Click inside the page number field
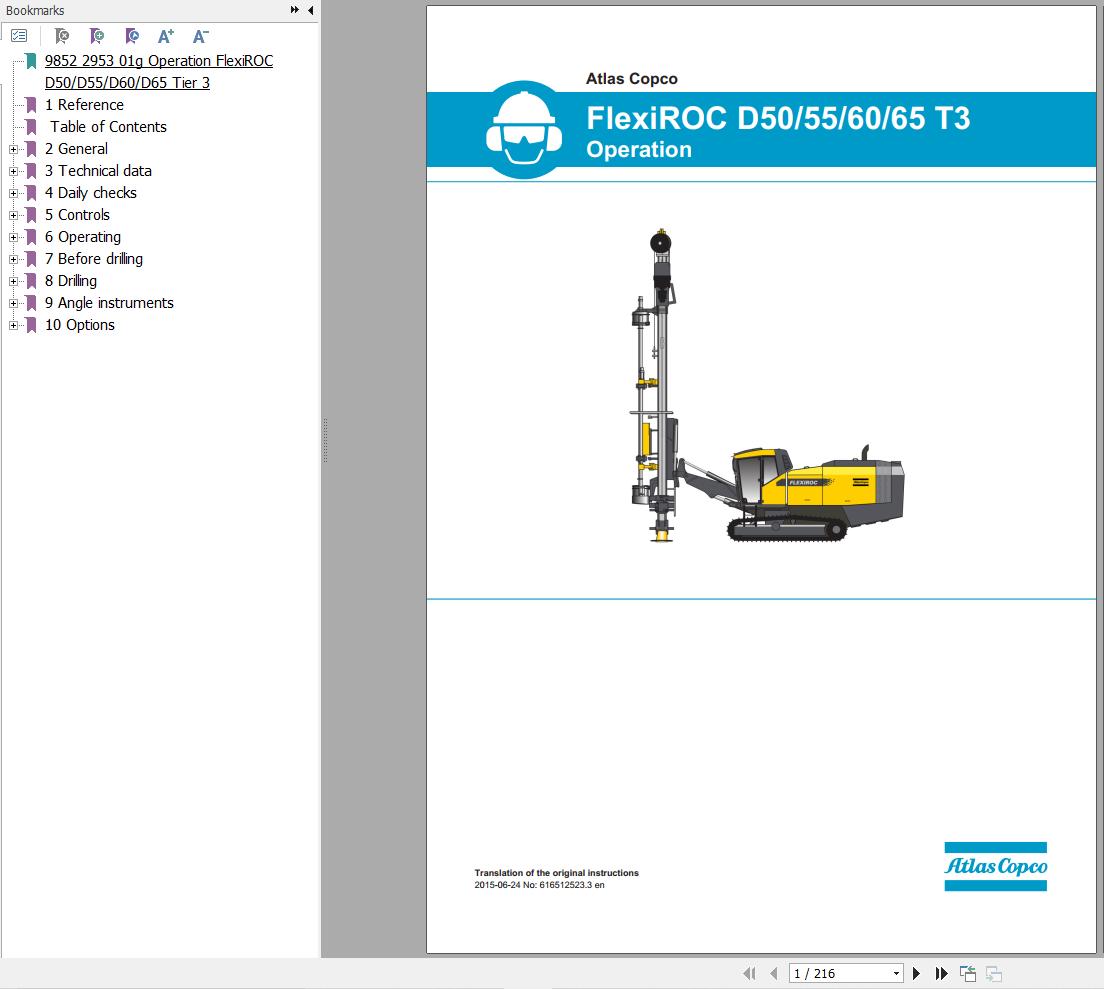This screenshot has width=1104, height=989. (835, 972)
